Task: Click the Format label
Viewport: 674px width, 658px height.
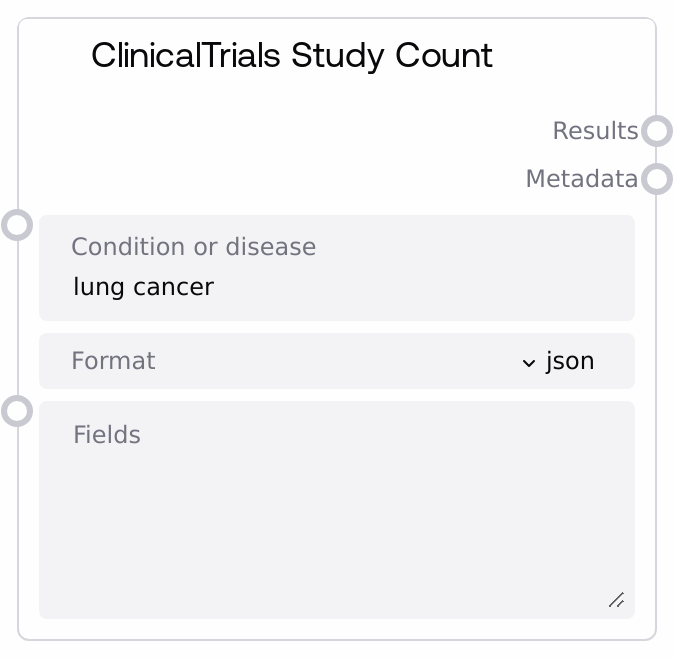Action: 113,361
